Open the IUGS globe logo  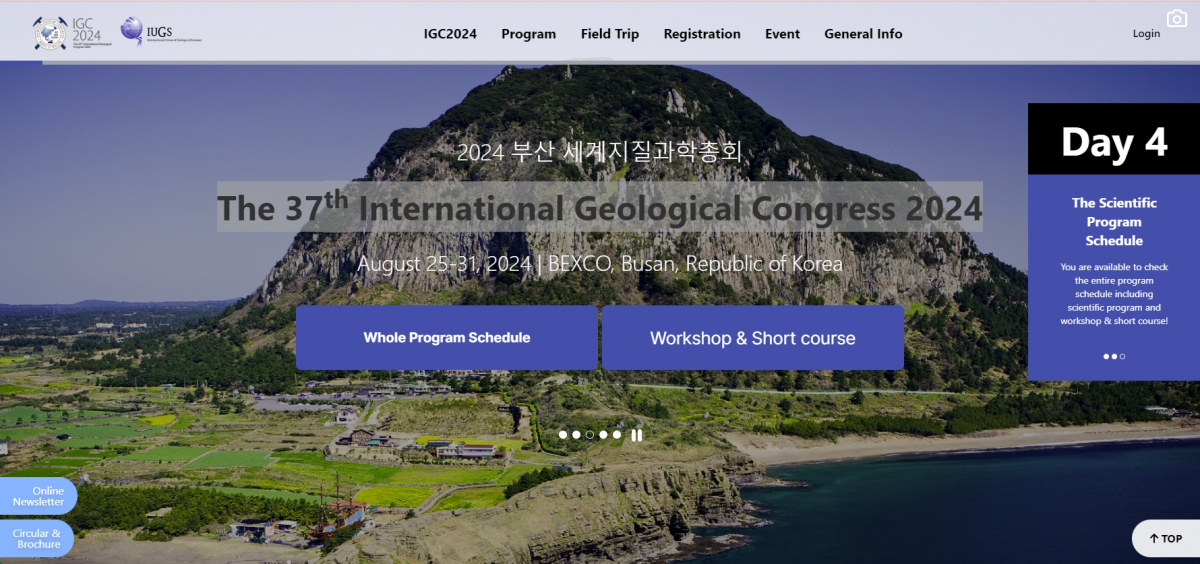[146, 33]
